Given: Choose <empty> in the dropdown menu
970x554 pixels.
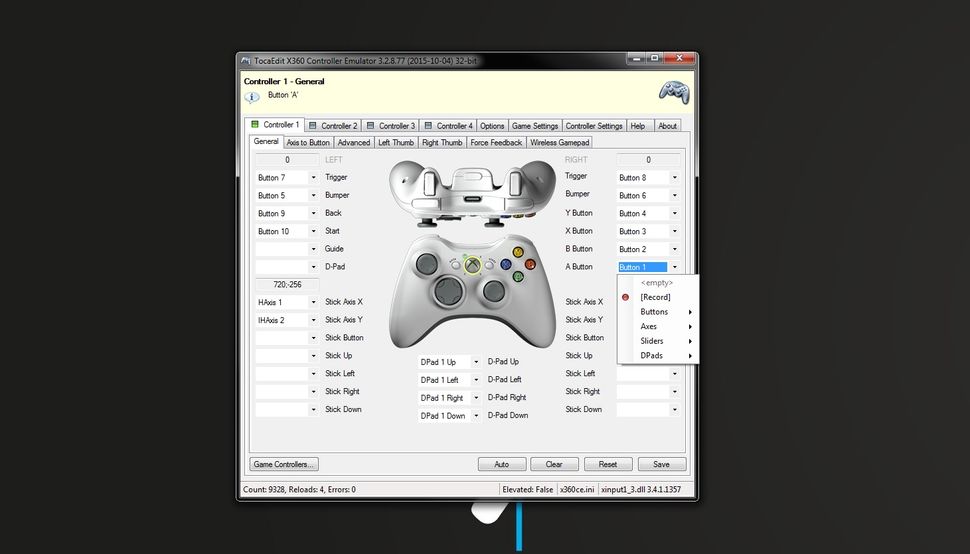Looking at the screenshot, I should [x=658, y=283].
